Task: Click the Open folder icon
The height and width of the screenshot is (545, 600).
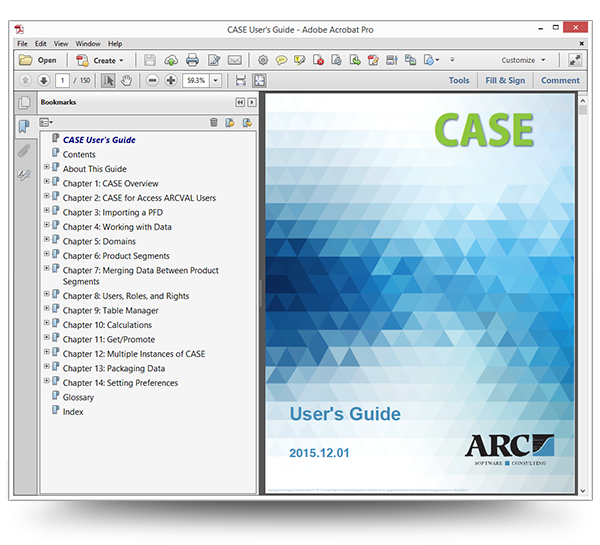Action: pos(26,60)
